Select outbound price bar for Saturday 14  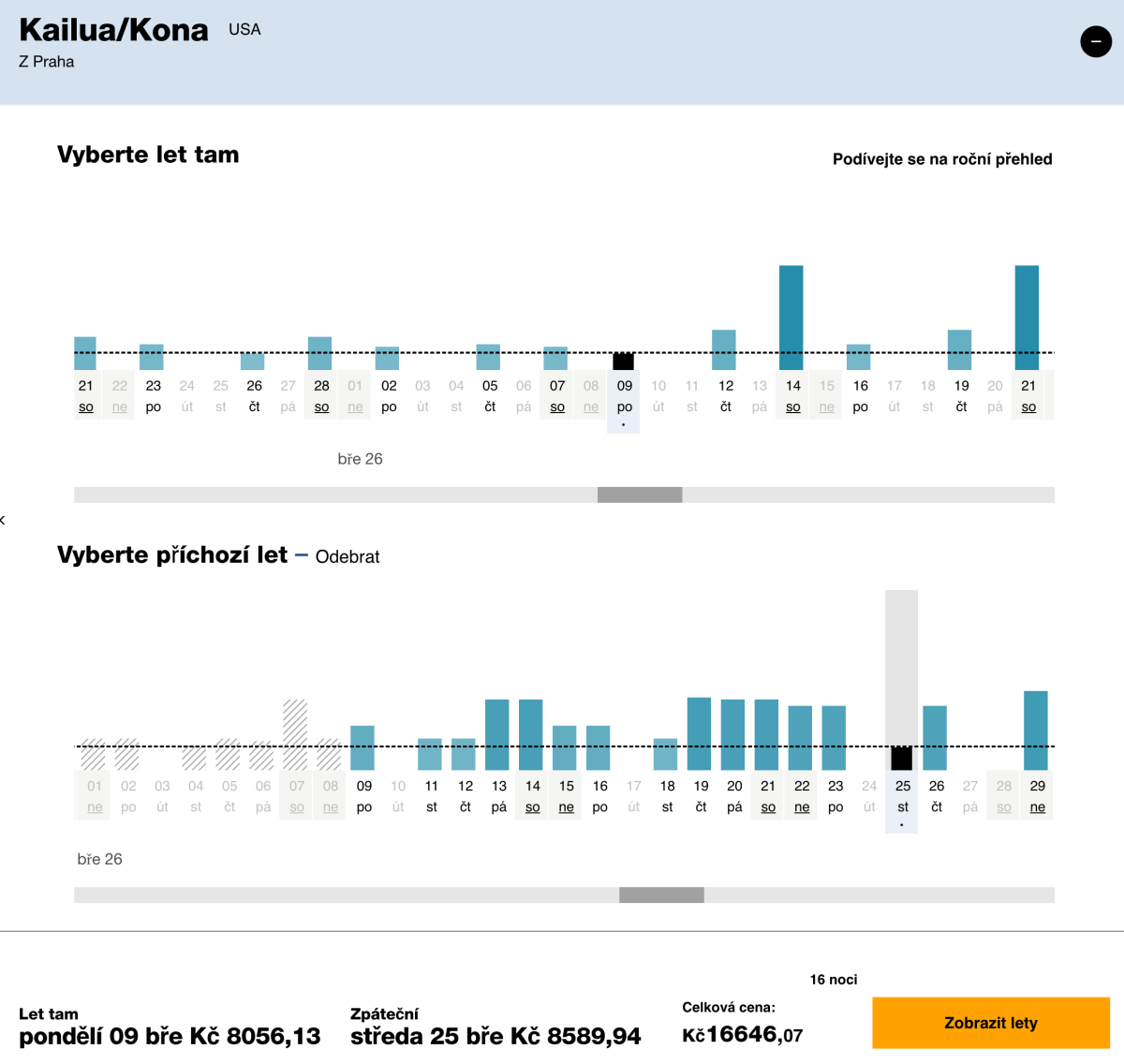click(791, 318)
